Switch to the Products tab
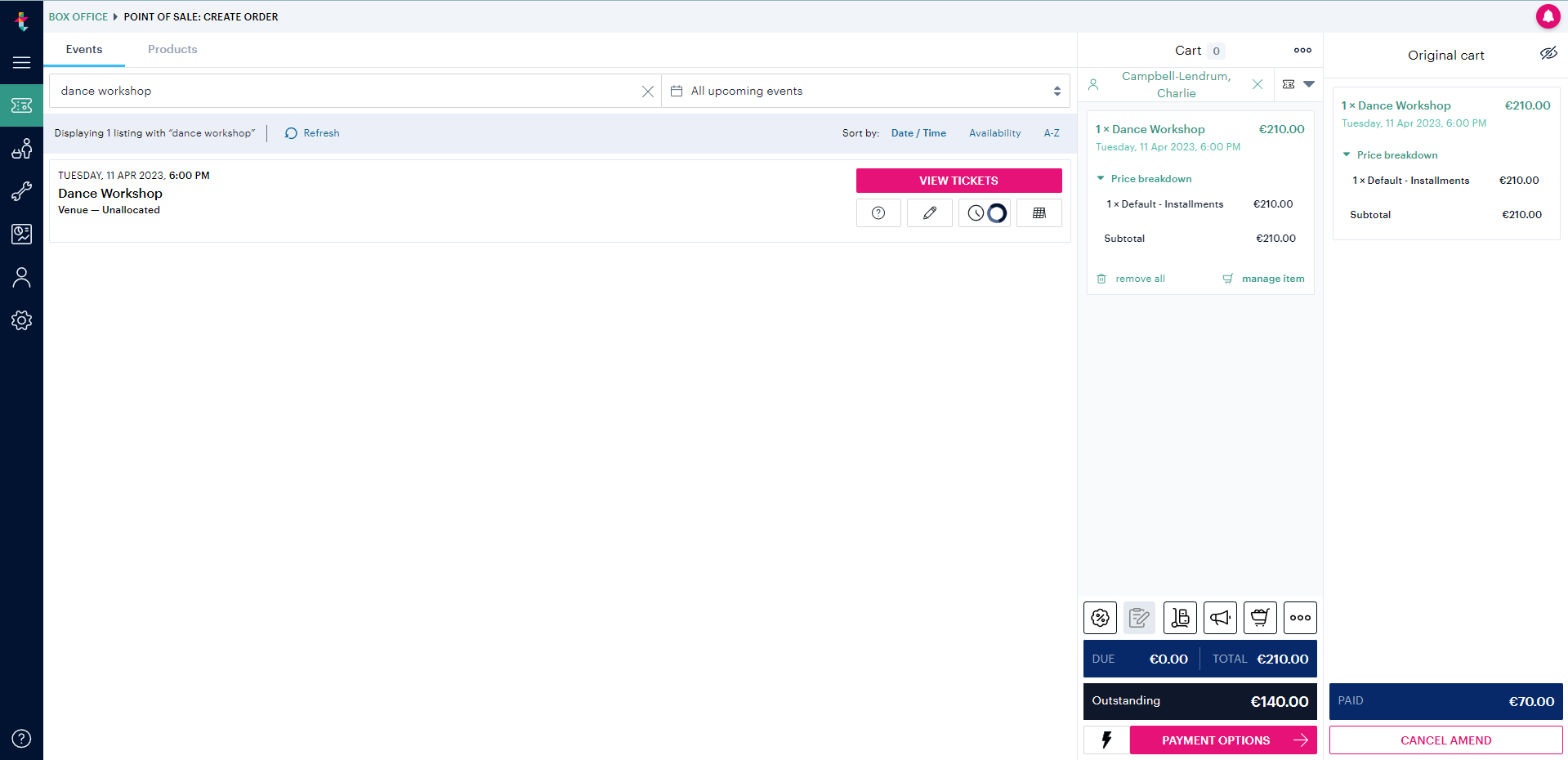This screenshot has height=760, width=1568. tap(172, 50)
